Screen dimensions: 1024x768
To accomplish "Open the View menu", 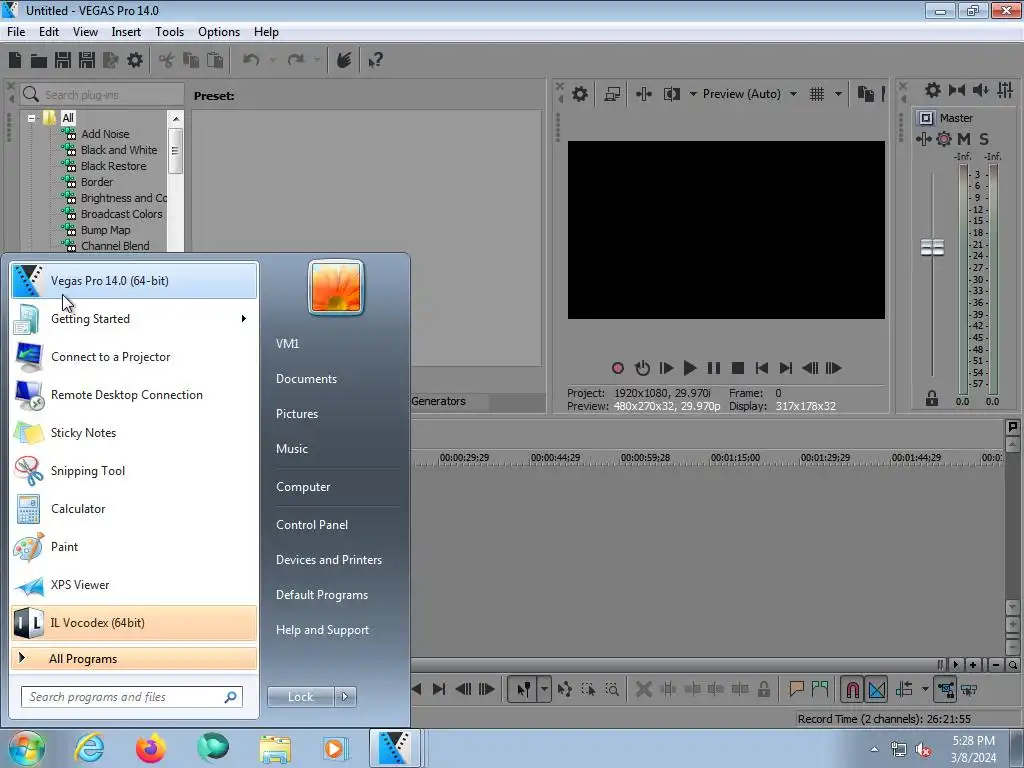I will (85, 32).
